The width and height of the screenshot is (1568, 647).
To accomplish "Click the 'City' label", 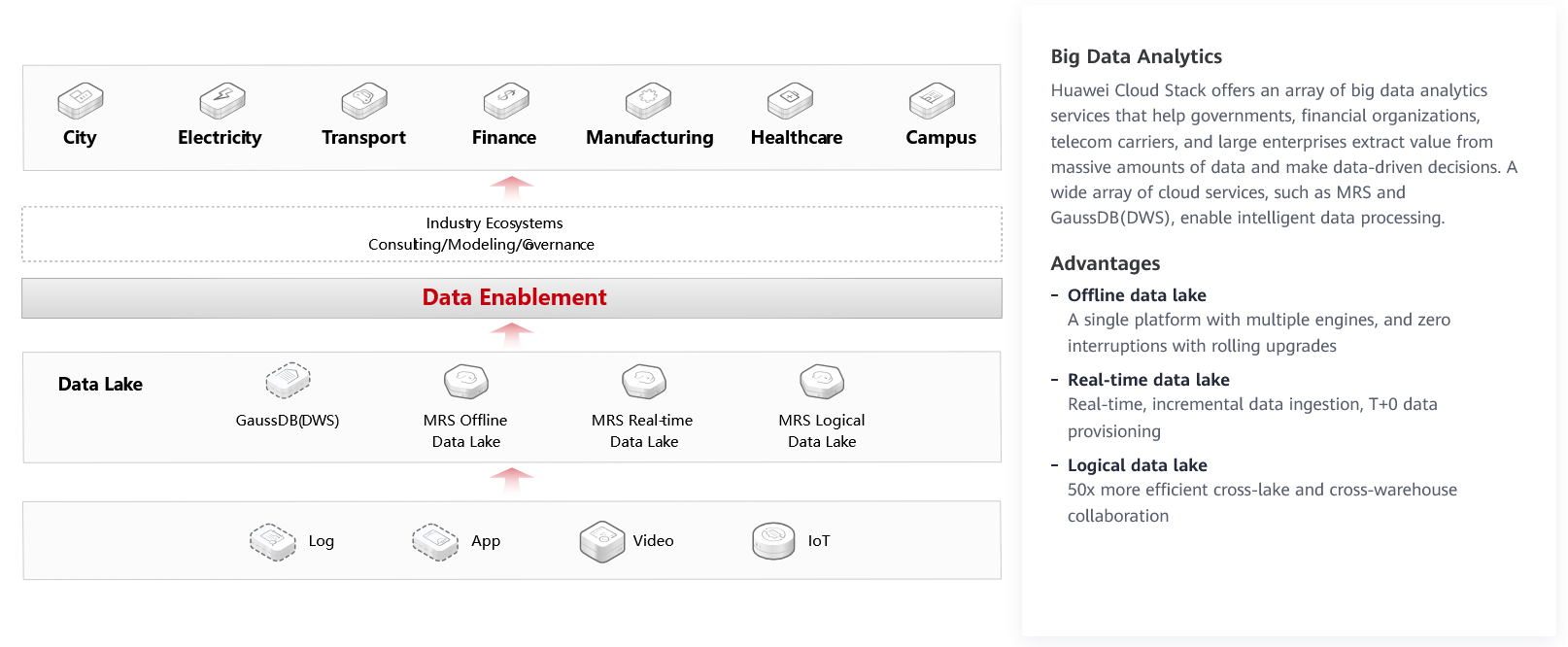I will [80, 138].
